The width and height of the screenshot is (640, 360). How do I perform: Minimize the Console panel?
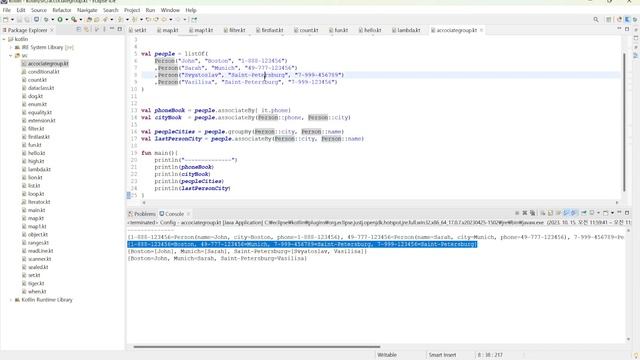coord(619,213)
